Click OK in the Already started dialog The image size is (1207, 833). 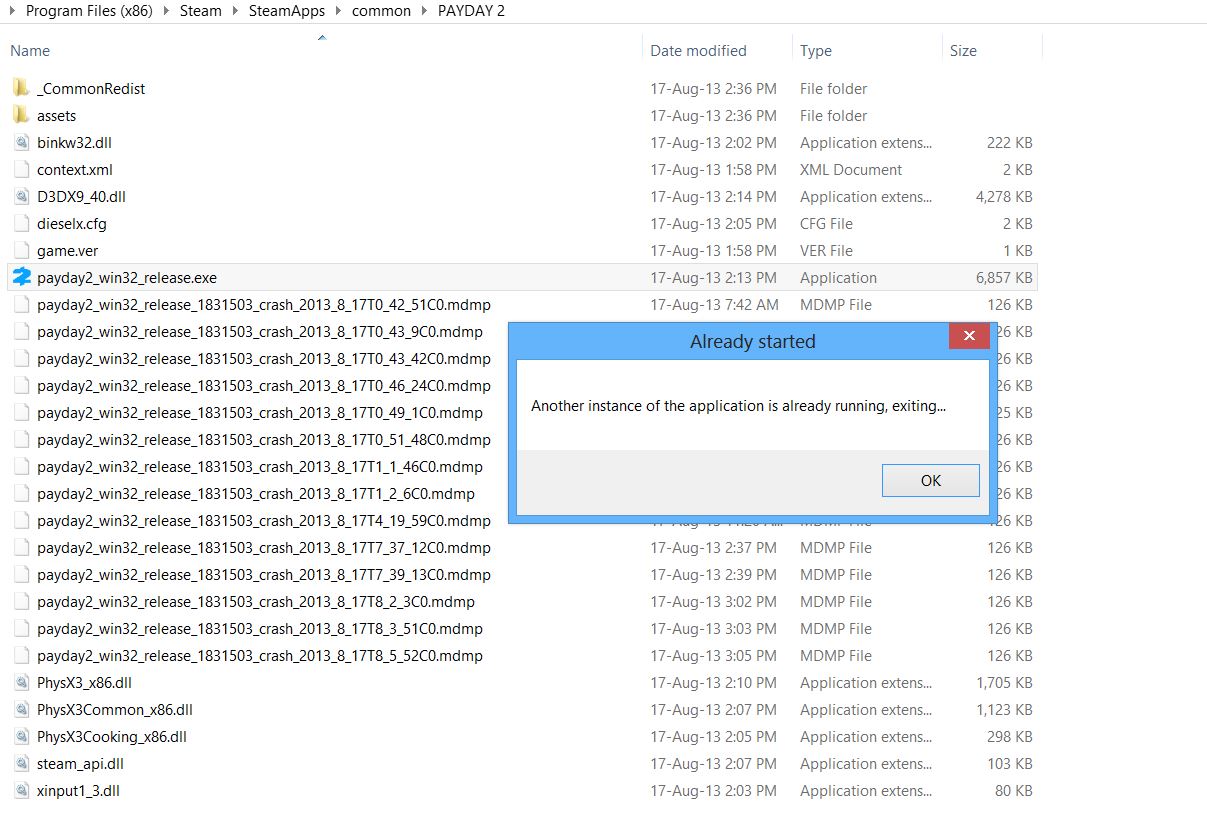(931, 480)
